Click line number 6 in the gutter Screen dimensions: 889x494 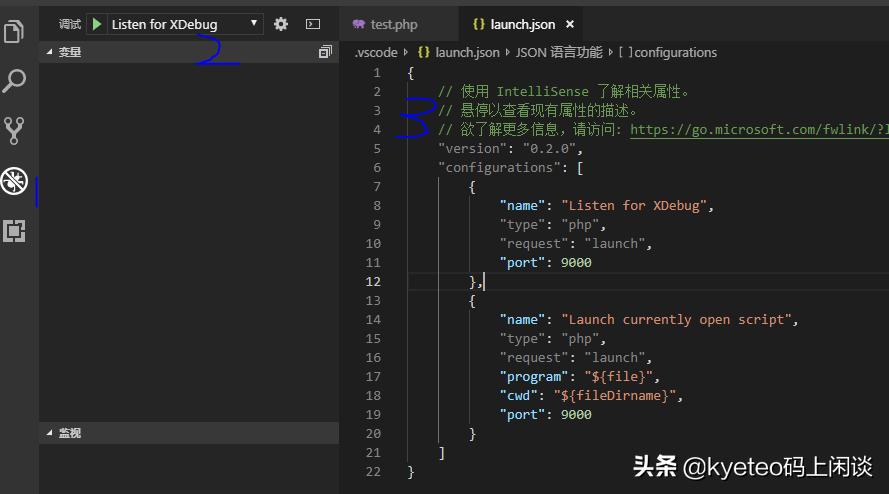(377, 167)
